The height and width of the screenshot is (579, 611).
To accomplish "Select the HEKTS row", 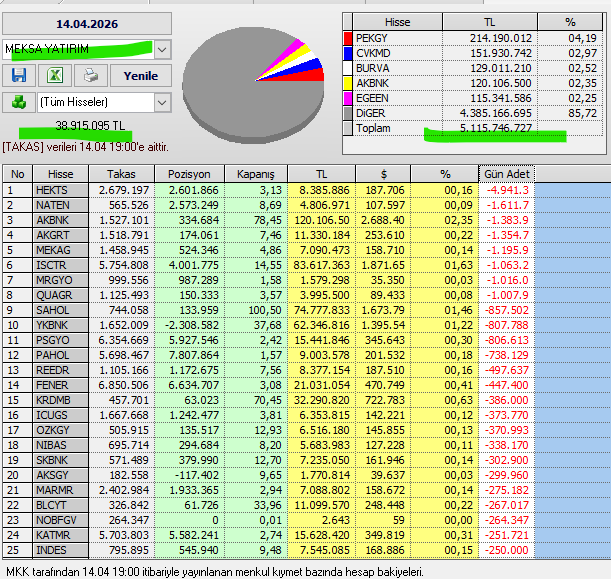I will (x=268, y=190).
